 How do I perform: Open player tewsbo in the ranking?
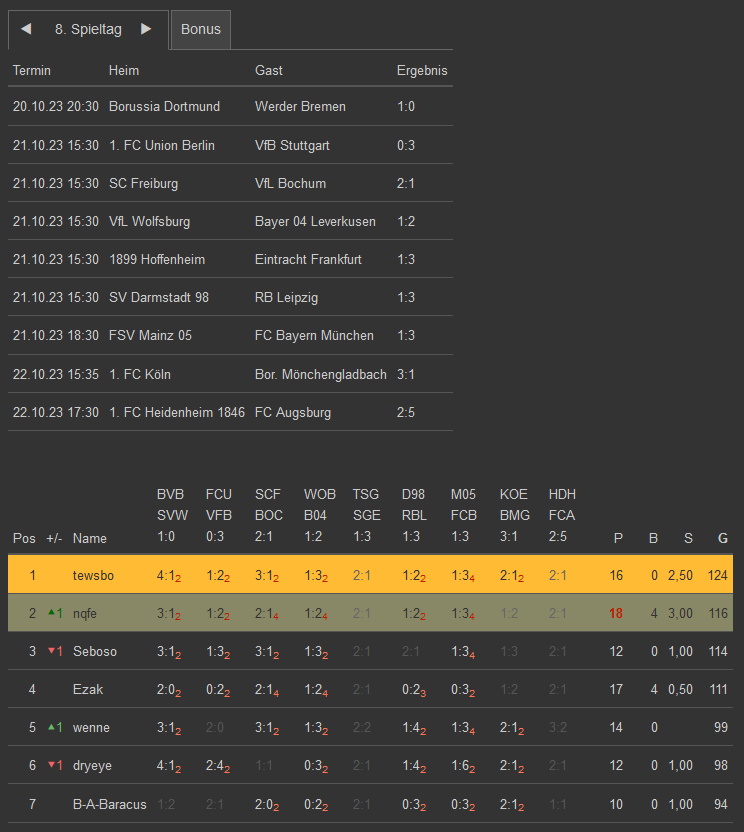point(94,575)
